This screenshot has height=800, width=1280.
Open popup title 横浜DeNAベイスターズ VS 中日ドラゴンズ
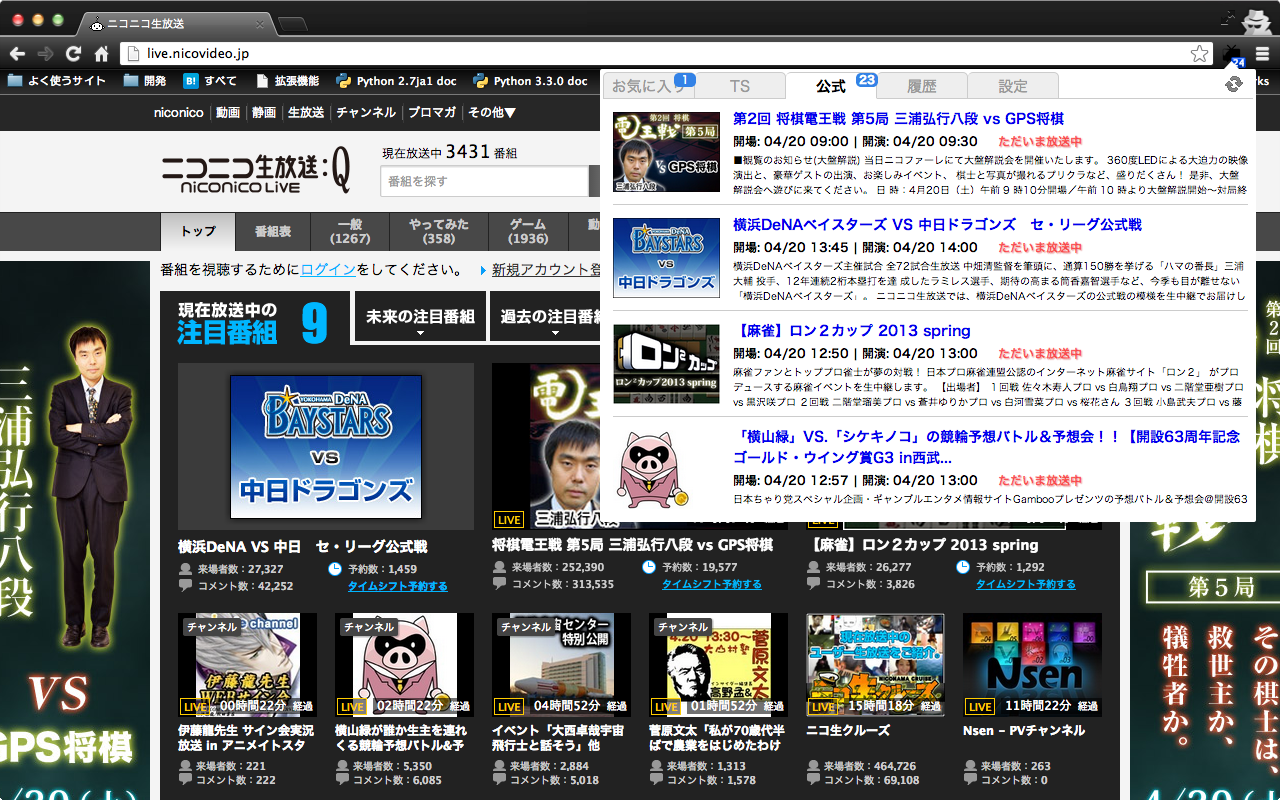(x=937, y=224)
